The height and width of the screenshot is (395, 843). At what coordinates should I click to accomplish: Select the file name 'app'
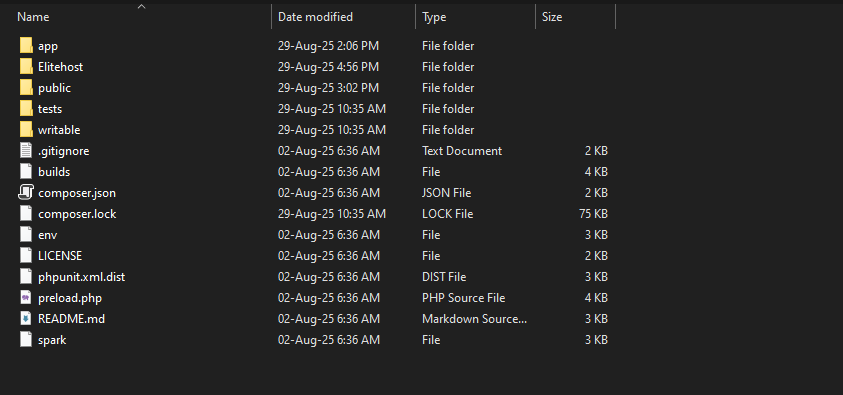click(x=48, y=46)
